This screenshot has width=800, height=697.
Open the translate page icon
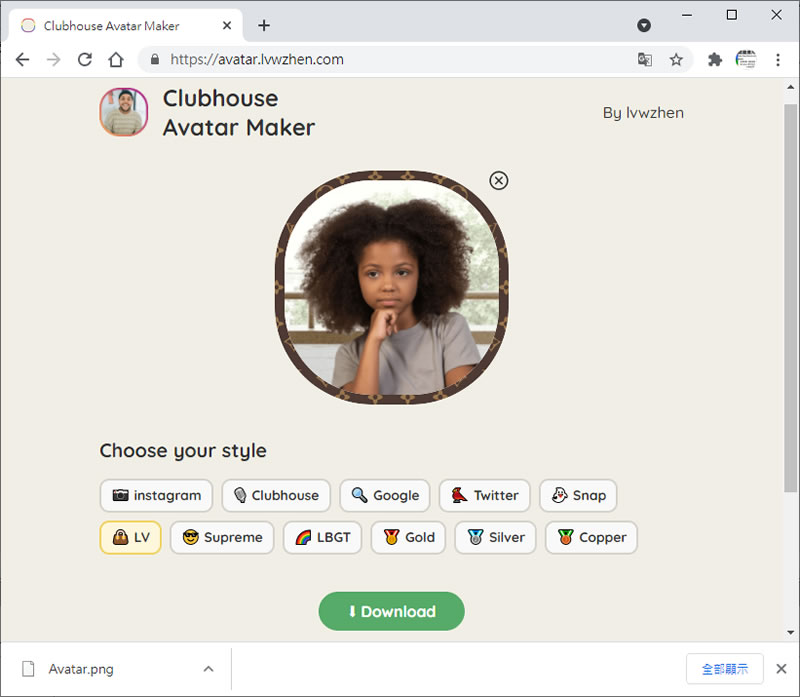pos(645,60)
